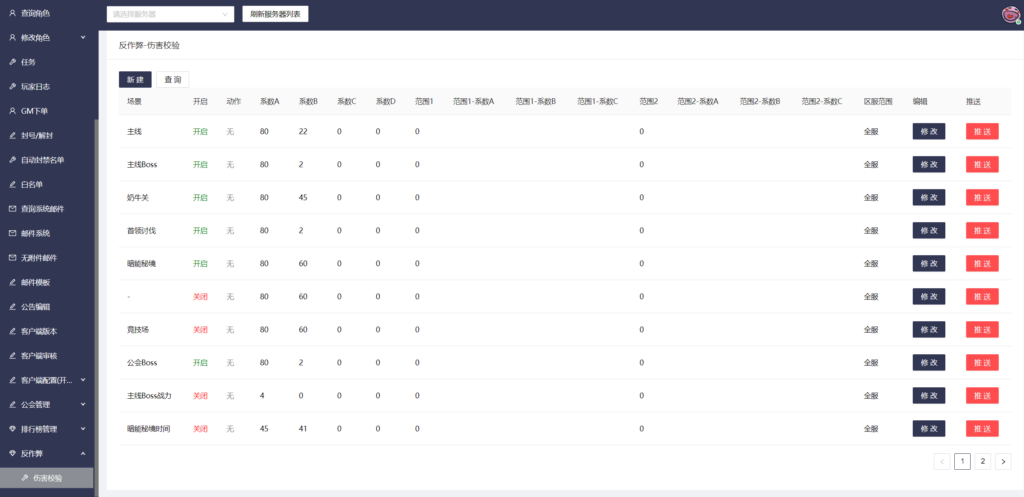This screenshot has height=497, width=1024.
Task: Click the 白名单 sidebar icon
Action: [x=12, y=184]
